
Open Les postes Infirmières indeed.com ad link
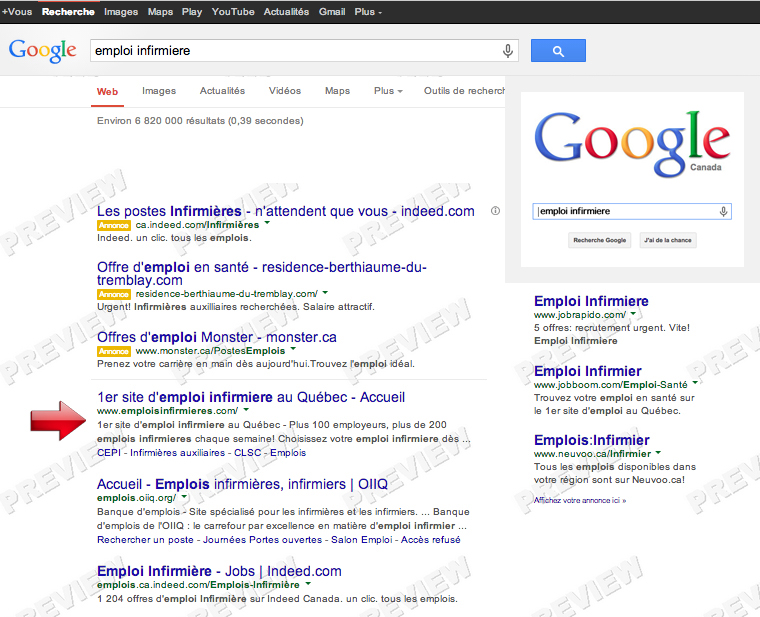(285, 211)
